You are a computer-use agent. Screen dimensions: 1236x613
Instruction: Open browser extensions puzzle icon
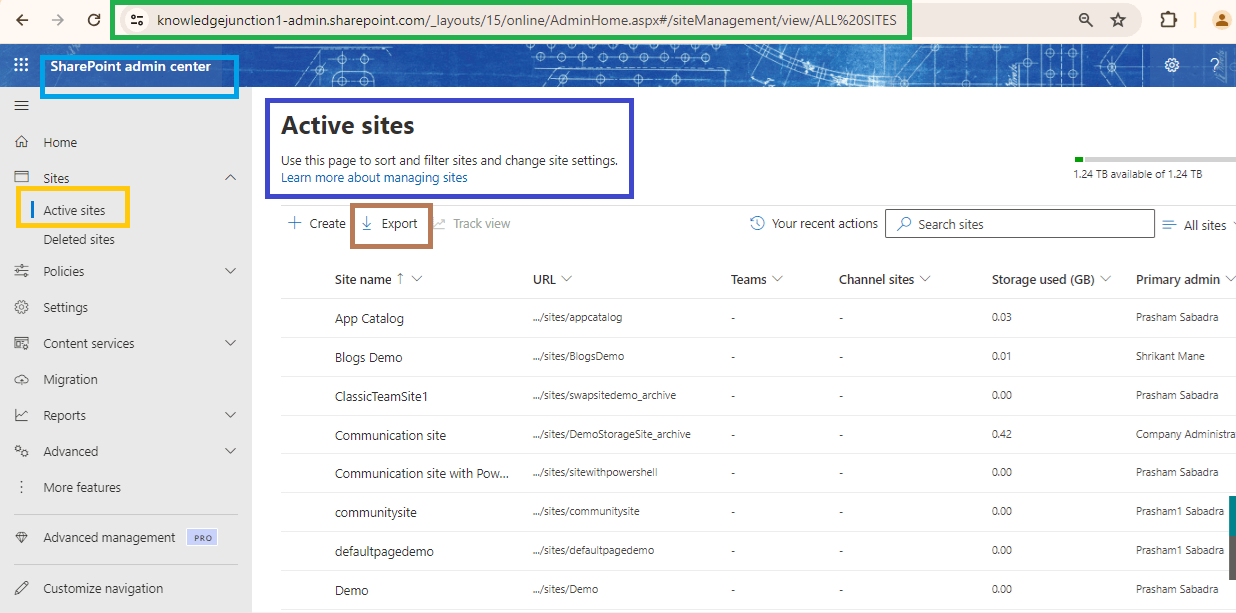[1169, 20]
